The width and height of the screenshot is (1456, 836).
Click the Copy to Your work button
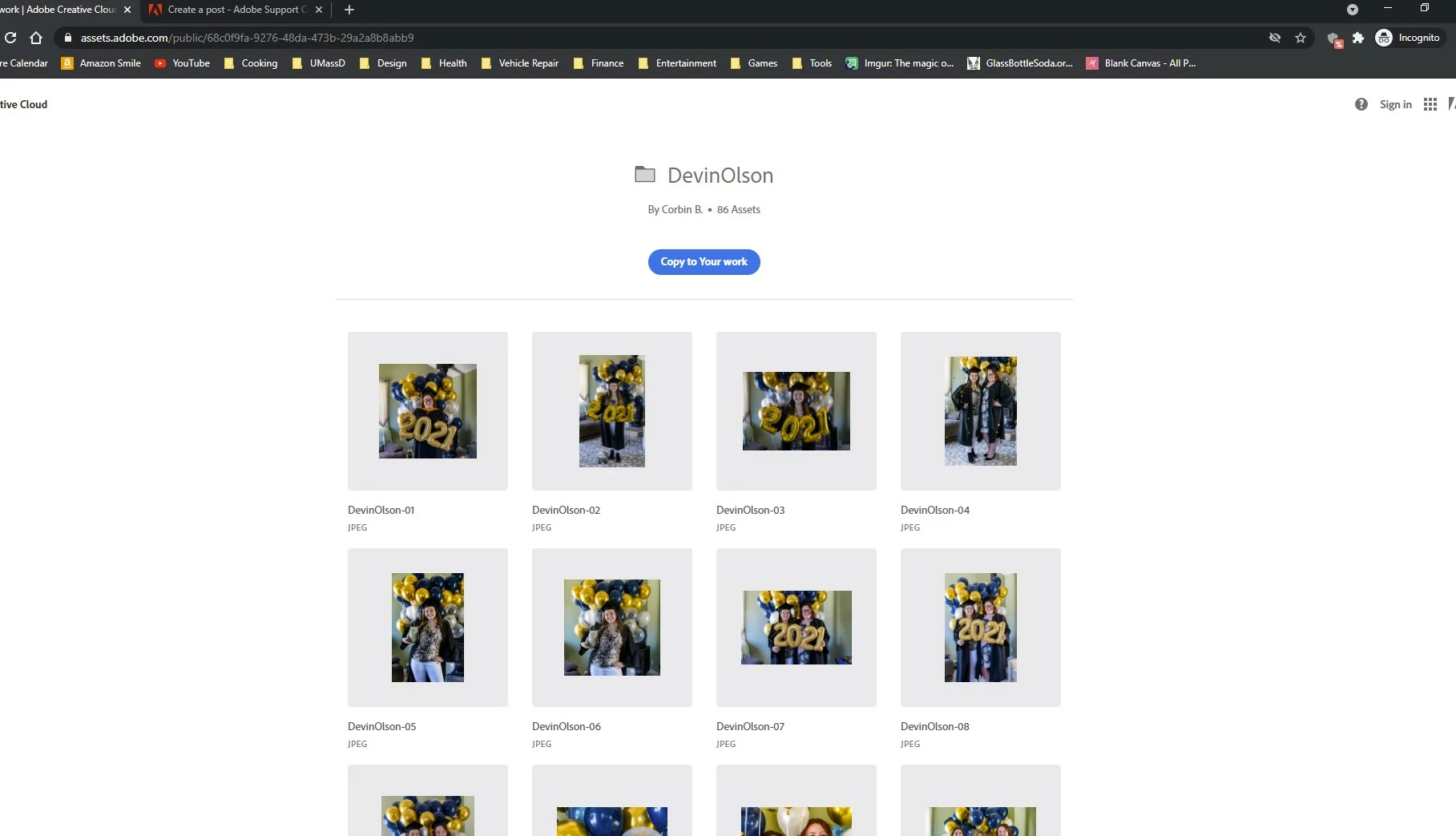pyautogui.click(x=704, y=261)
